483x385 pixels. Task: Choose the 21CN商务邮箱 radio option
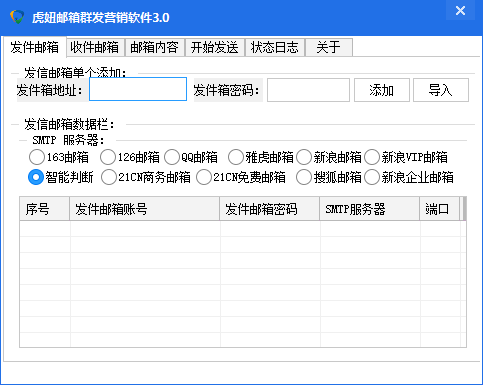click(146, 177)
